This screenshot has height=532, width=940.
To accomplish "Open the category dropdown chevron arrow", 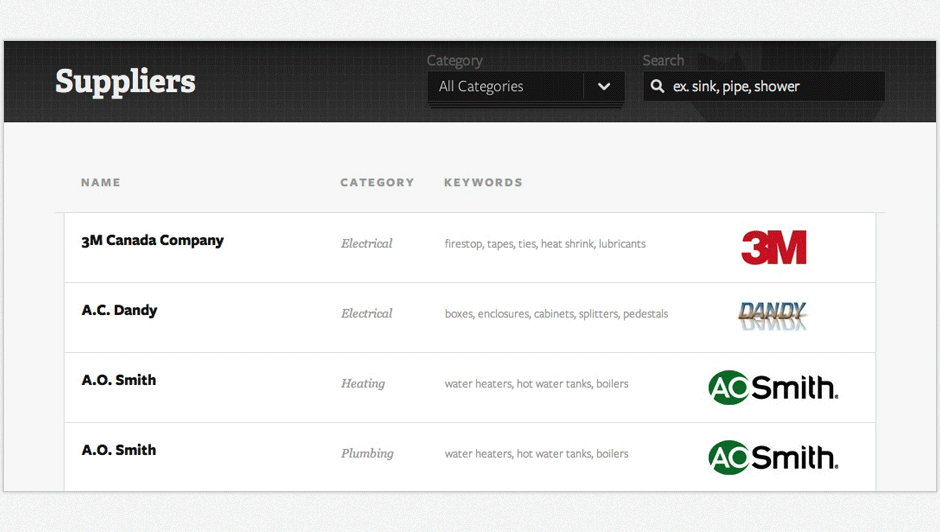I will [604, 86].
